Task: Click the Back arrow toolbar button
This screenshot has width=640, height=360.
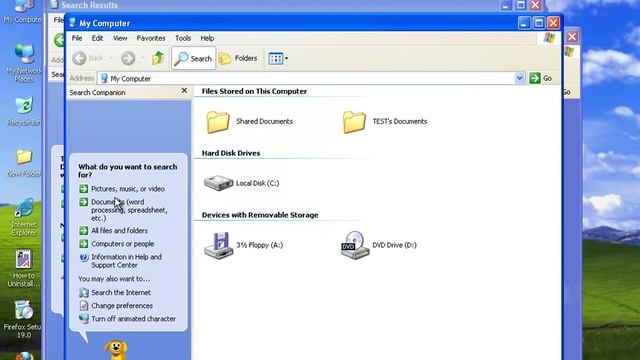Action: (x=87, y=58)
